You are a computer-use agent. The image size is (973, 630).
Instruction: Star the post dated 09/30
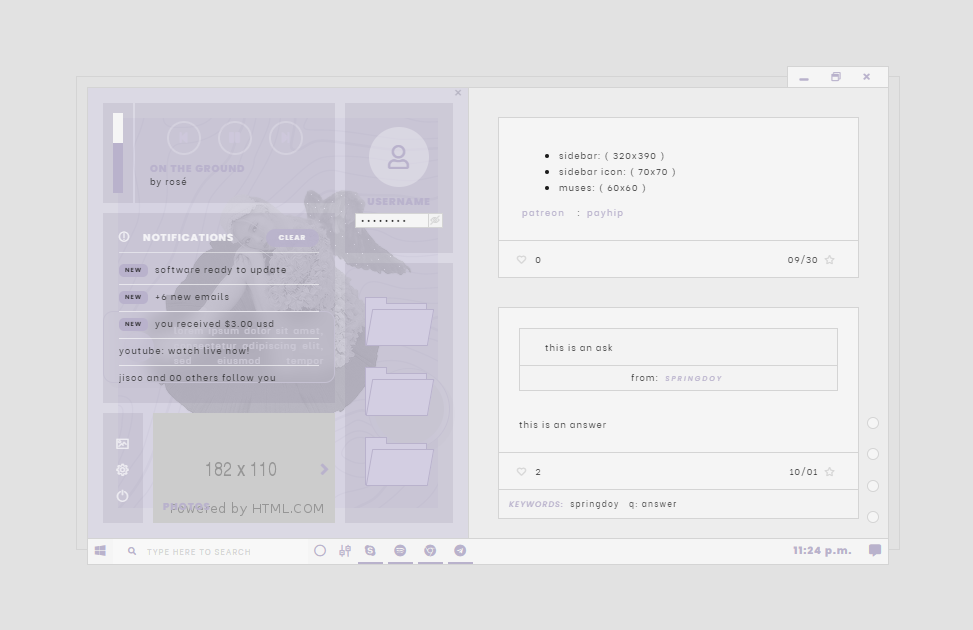coord(830,259)
